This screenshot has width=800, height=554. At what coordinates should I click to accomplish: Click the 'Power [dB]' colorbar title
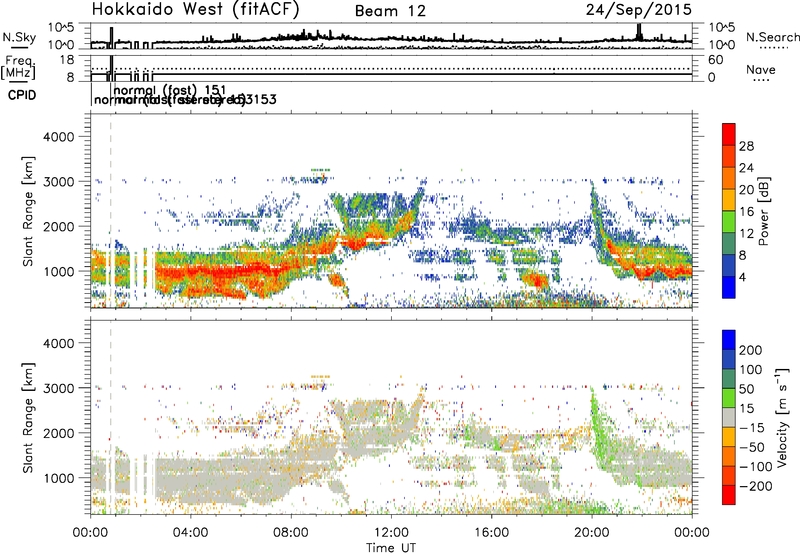pyautogui.click(x=763, y=211)
